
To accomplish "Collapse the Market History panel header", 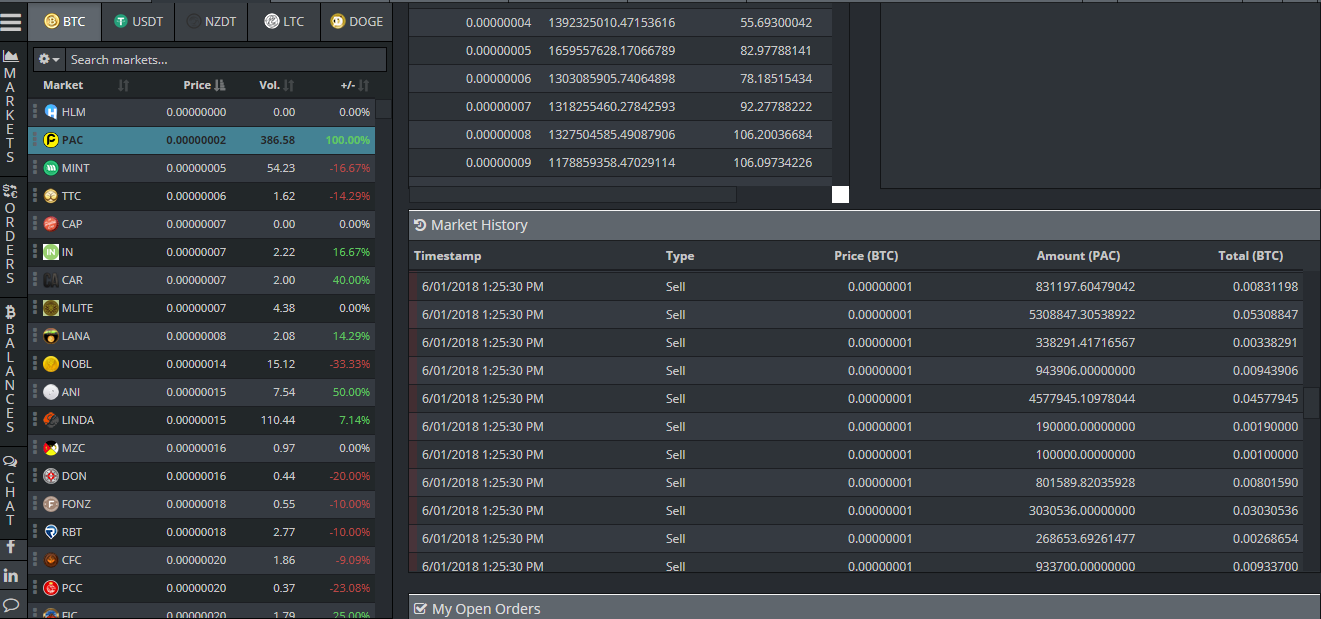I will click(864, 225).
